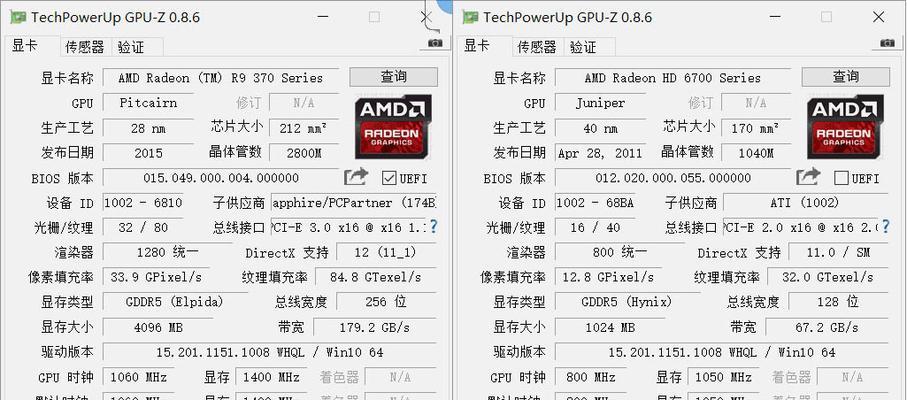The height and width of the screenshot is (400, 907).
Task: Click the Pitcairn GPU field
Action: (148, 103)
